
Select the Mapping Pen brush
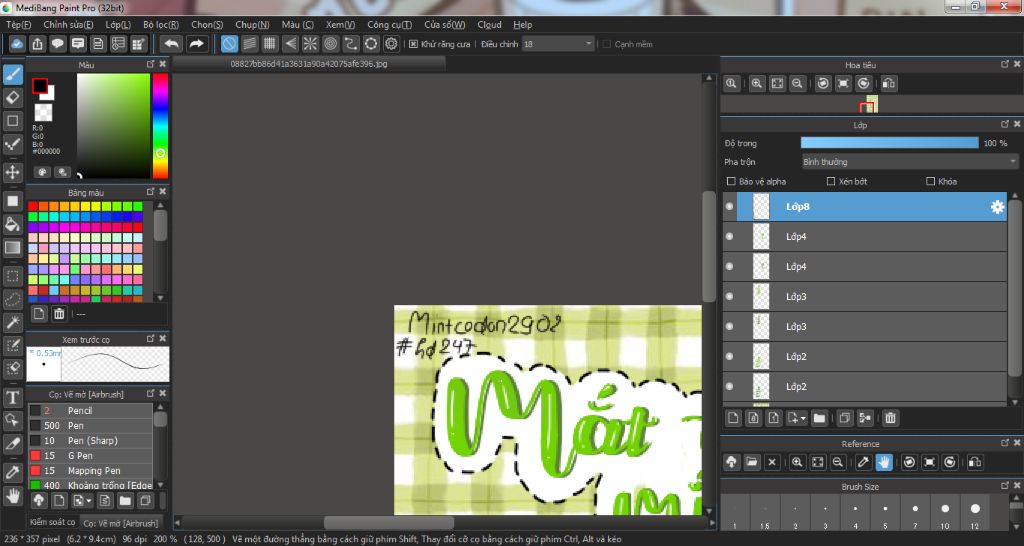click(x=91, y=471)
